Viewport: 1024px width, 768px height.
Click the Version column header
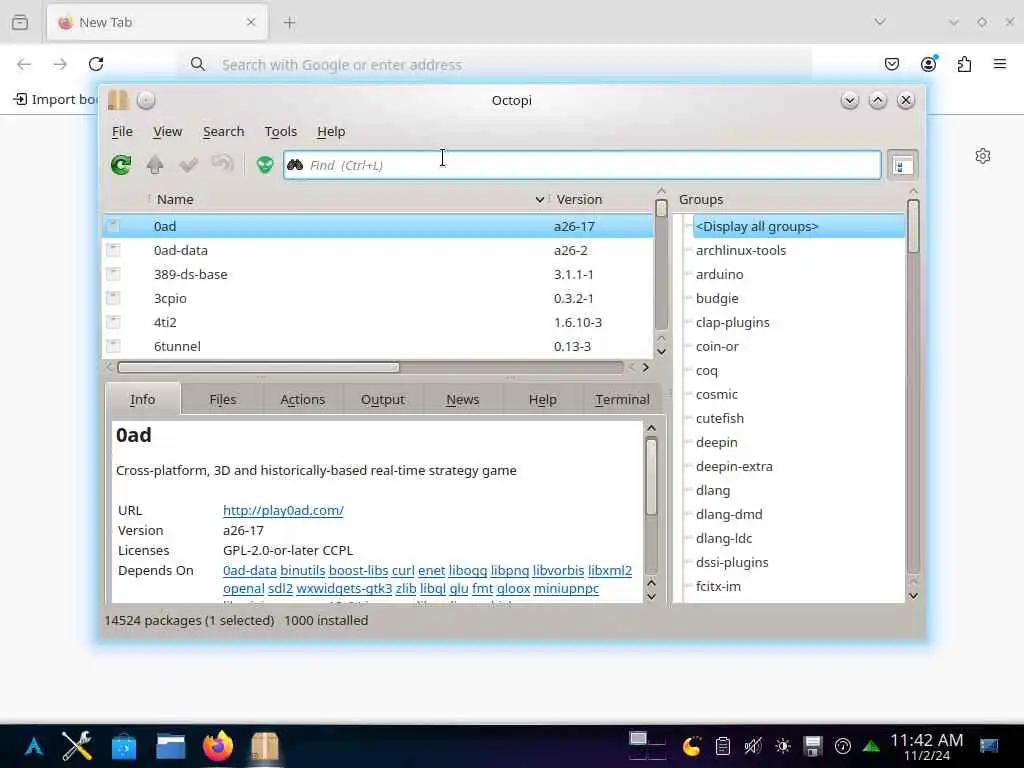point(579,199)
